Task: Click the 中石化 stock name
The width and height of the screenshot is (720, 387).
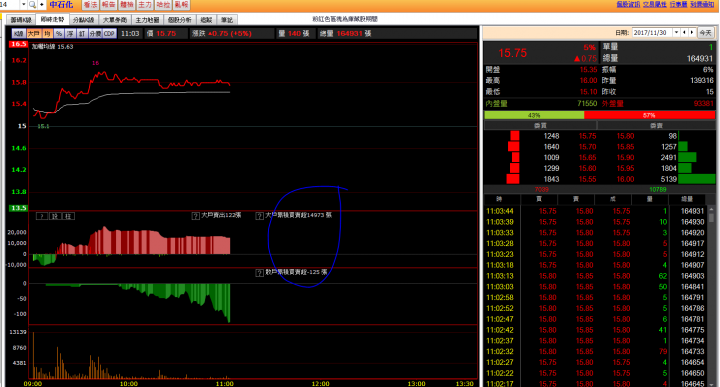Action: [x=62, y=5]
